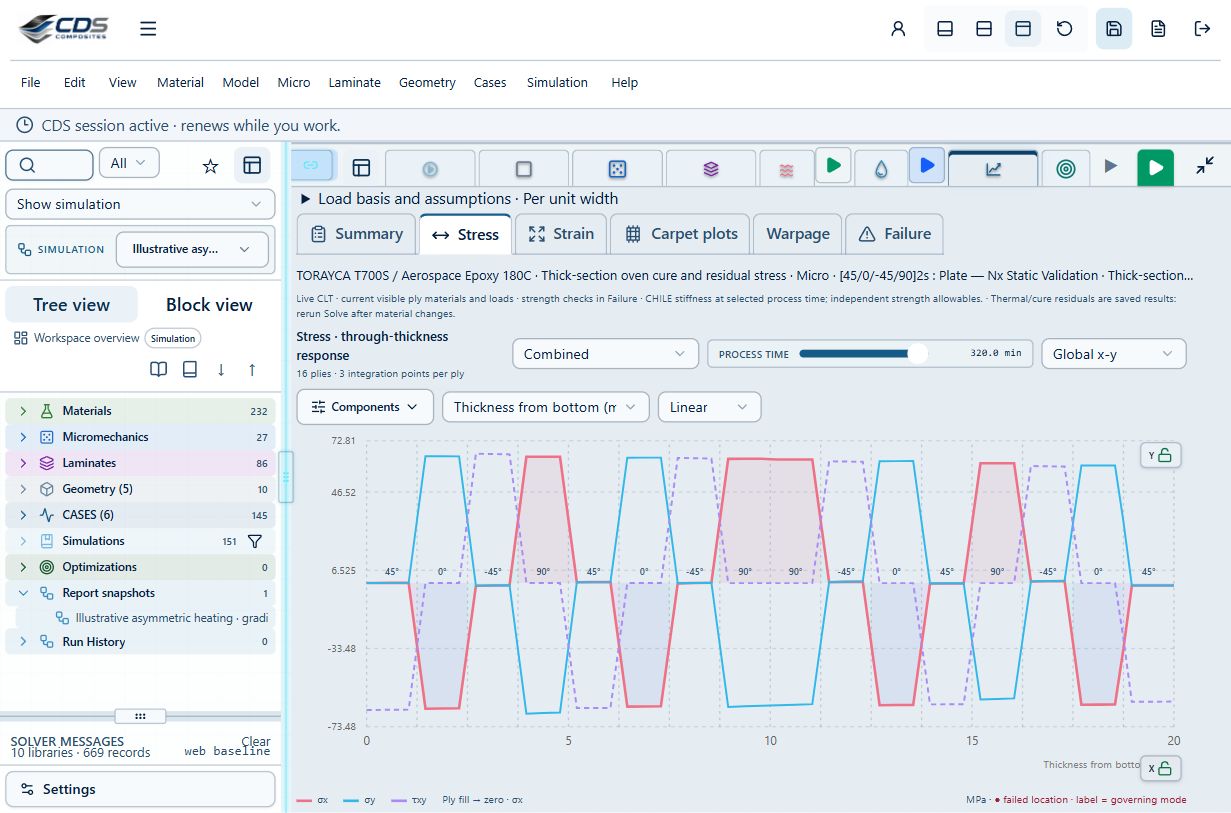This screenshot has width=1231, height=813.
Task: Click the large green run button
Action: tap(1156, 167)
